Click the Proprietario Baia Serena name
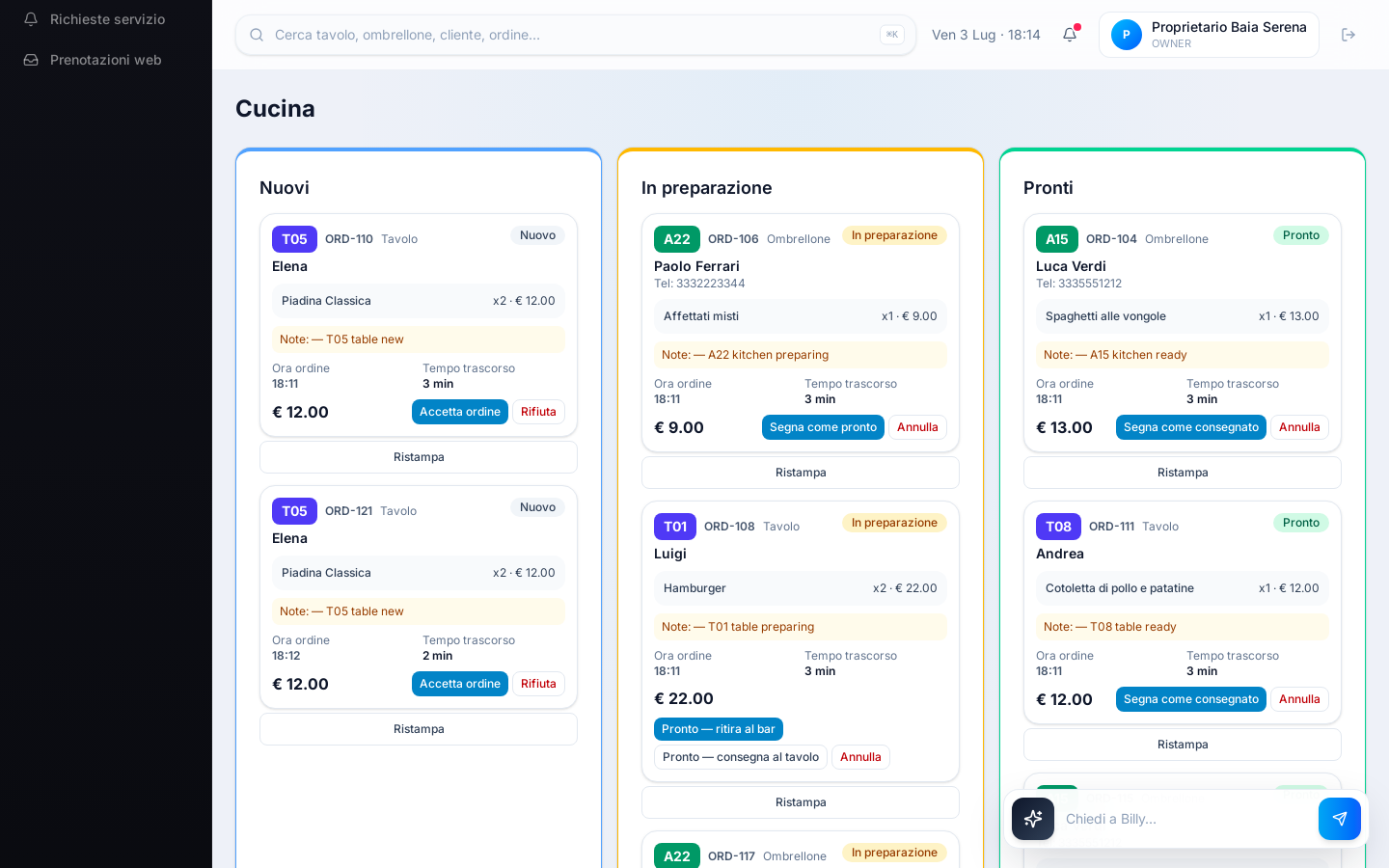Viewport: 1389px width, 868px height. [1229, 27]
